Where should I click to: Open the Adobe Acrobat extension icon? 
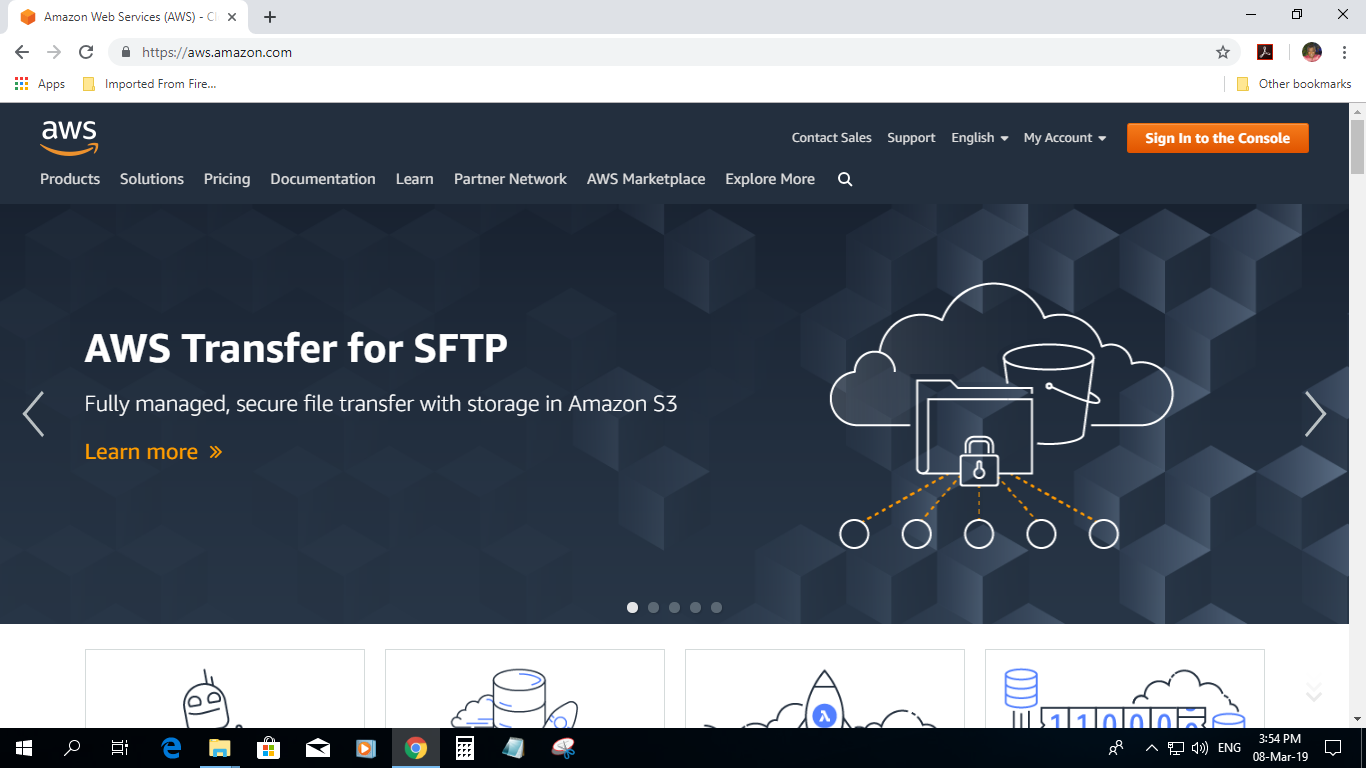[1265, 52]
